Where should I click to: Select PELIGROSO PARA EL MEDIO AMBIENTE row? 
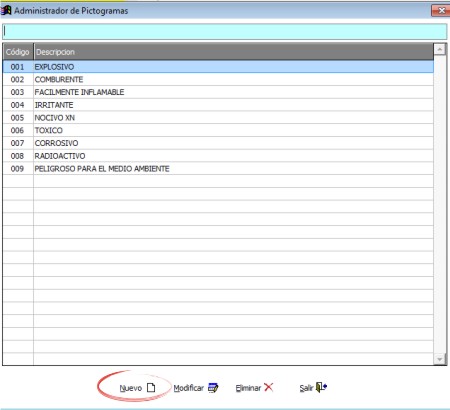(x=218, y=169)
